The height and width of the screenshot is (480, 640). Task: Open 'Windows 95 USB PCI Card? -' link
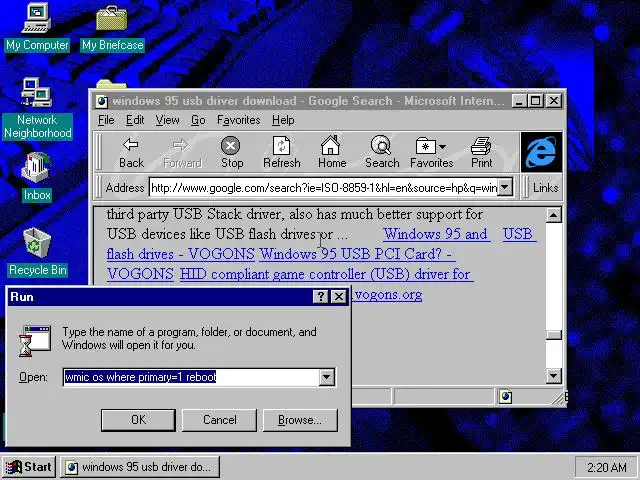(355, 254)
